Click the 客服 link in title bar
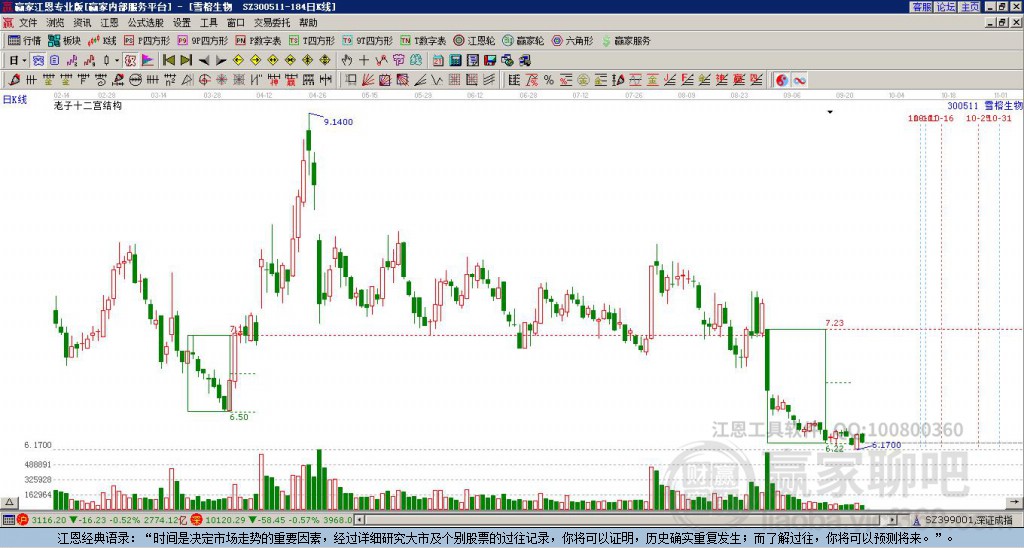1024x548 pixels. click(921, 6)
